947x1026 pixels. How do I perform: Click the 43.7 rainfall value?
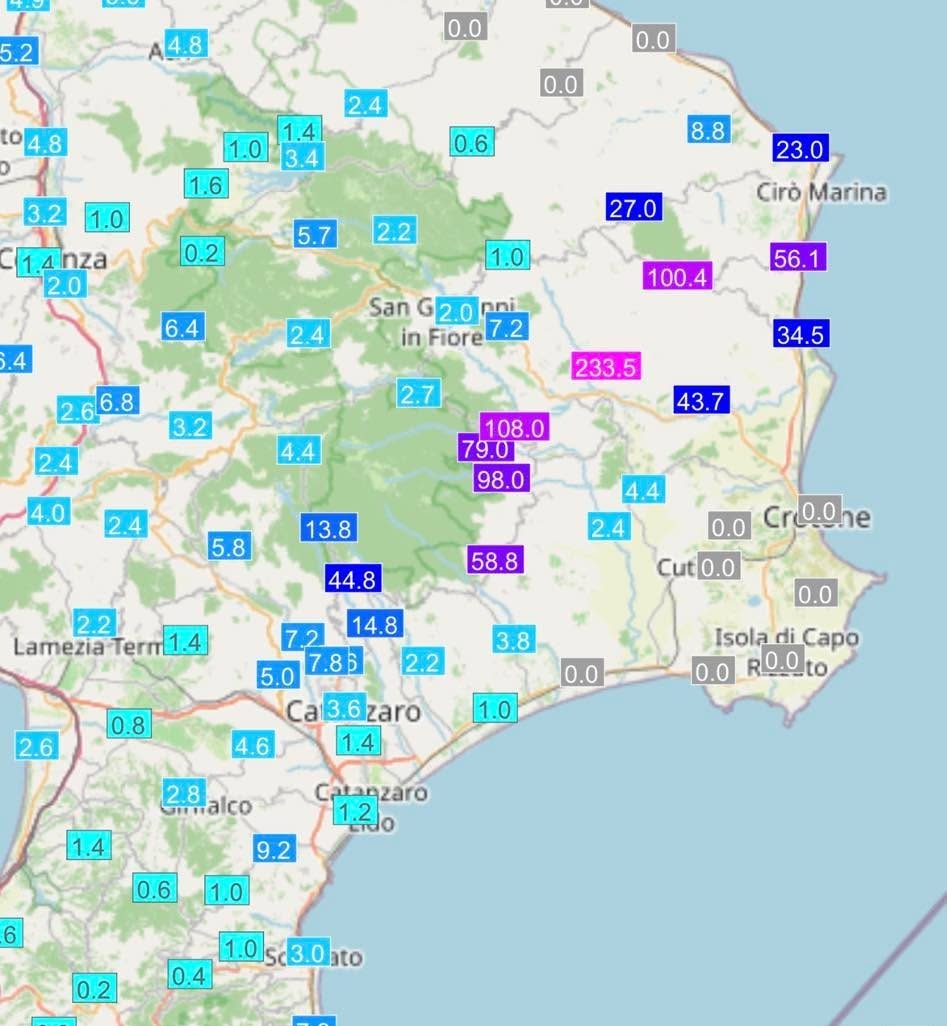click(x=702, y=400)
